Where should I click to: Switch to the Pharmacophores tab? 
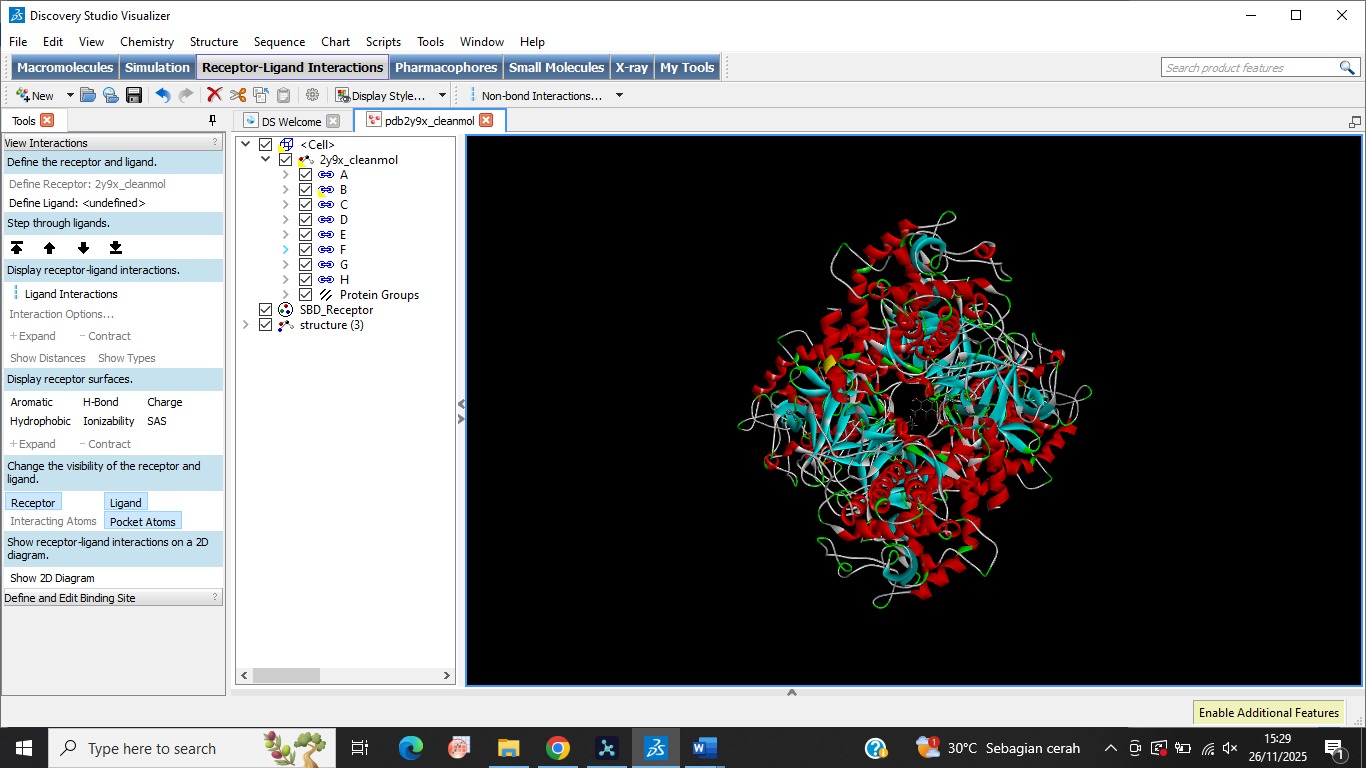click(x=446, y=67)
